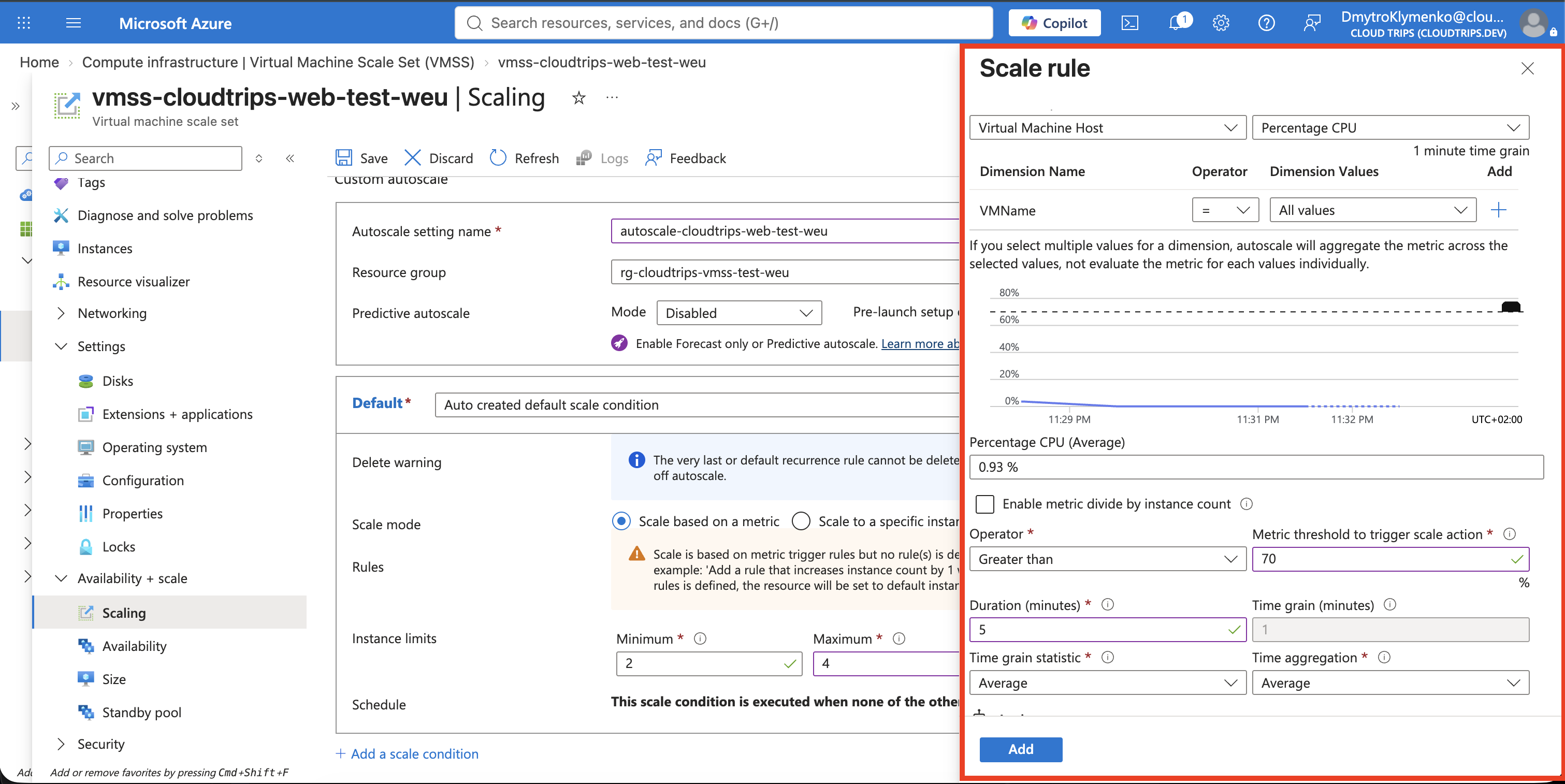Open Feedback from the Scaling toolbar
The image size is (1565, 784).
click(x=685, y=158)
